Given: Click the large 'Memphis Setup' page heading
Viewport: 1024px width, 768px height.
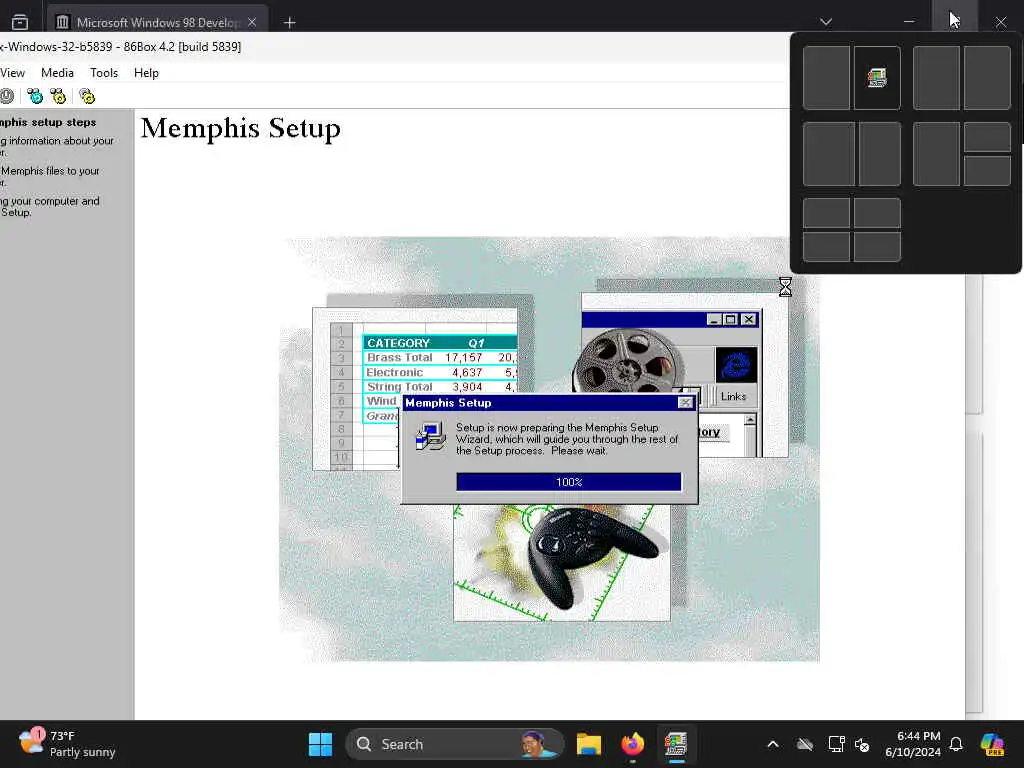Looking at the screenshot, I should tap(241, 128).
